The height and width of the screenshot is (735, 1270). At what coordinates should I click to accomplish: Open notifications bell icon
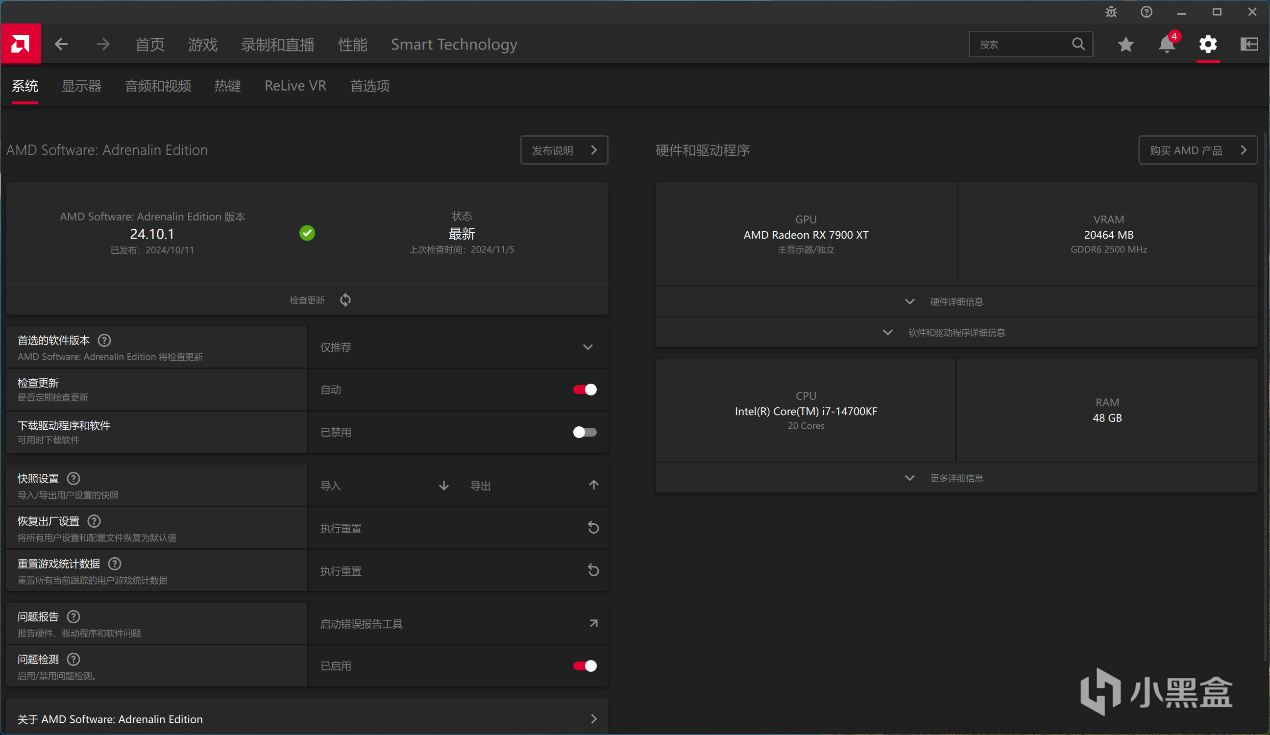coord(1167,44)
